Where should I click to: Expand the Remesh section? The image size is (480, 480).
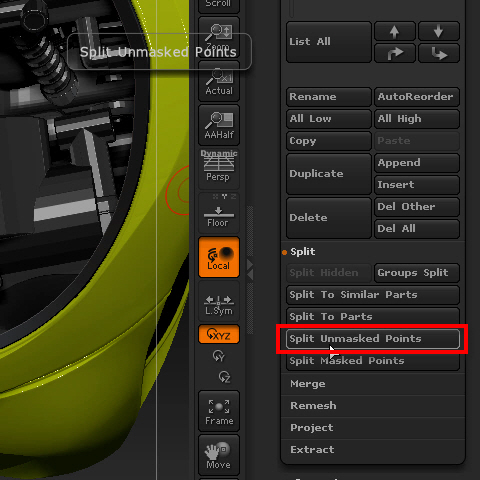coord(313,406)
